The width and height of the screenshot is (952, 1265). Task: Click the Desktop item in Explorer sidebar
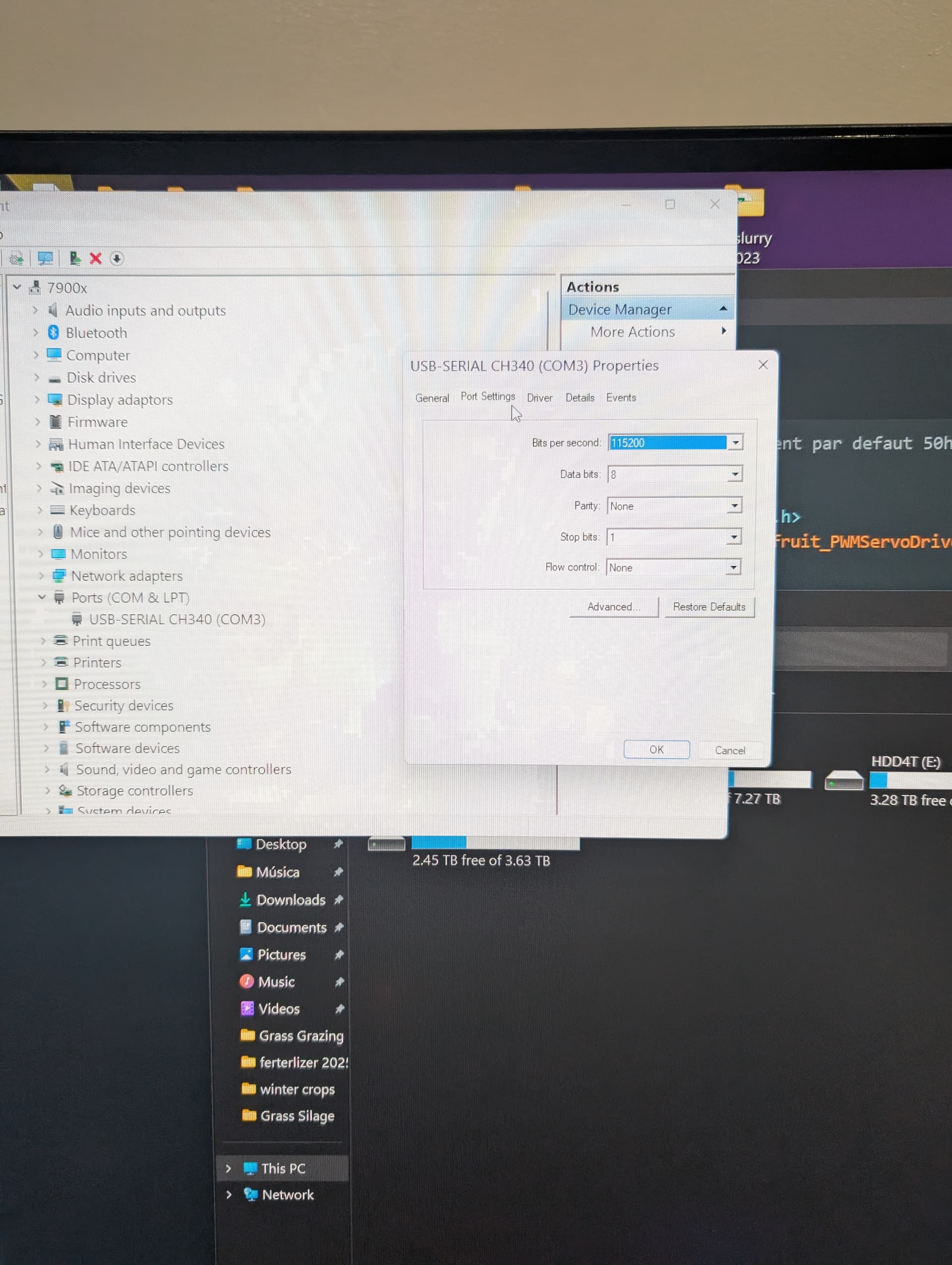[x=281, y=844]
